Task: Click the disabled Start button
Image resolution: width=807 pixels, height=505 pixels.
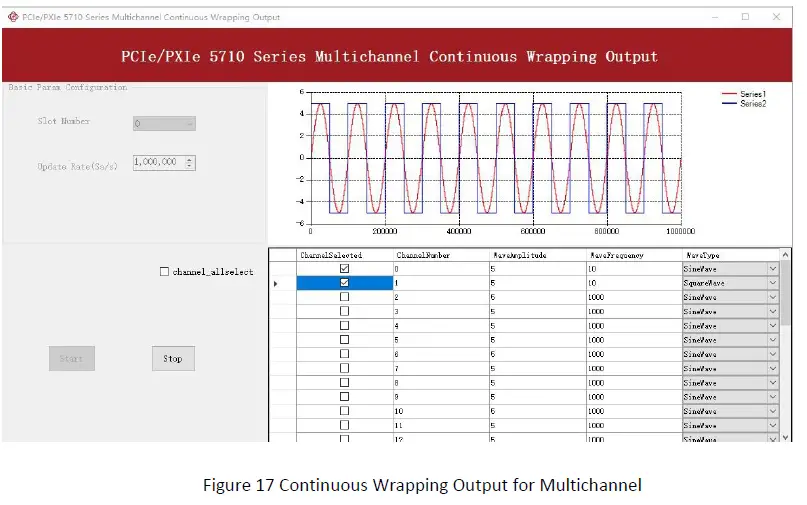Action: click(x=72, y=358)
